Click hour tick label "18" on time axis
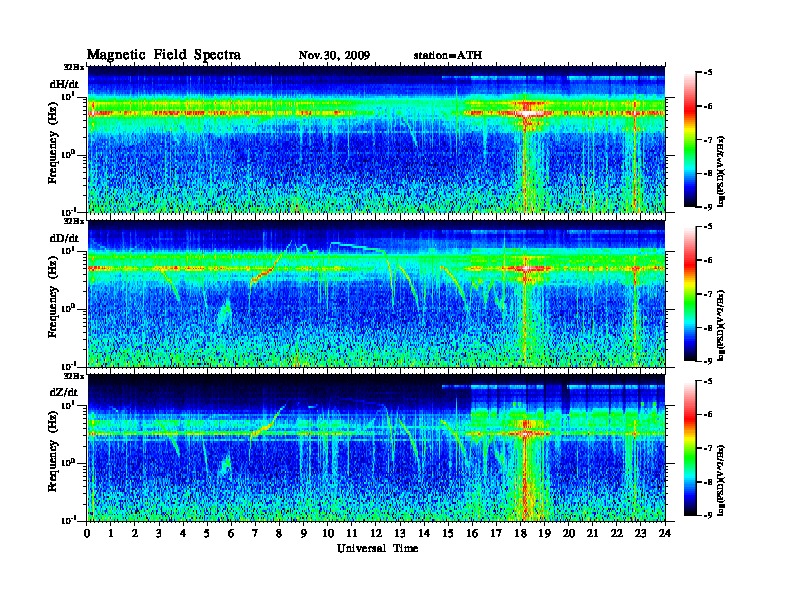Viewport: 792px width, 612px height. (520, 534)
